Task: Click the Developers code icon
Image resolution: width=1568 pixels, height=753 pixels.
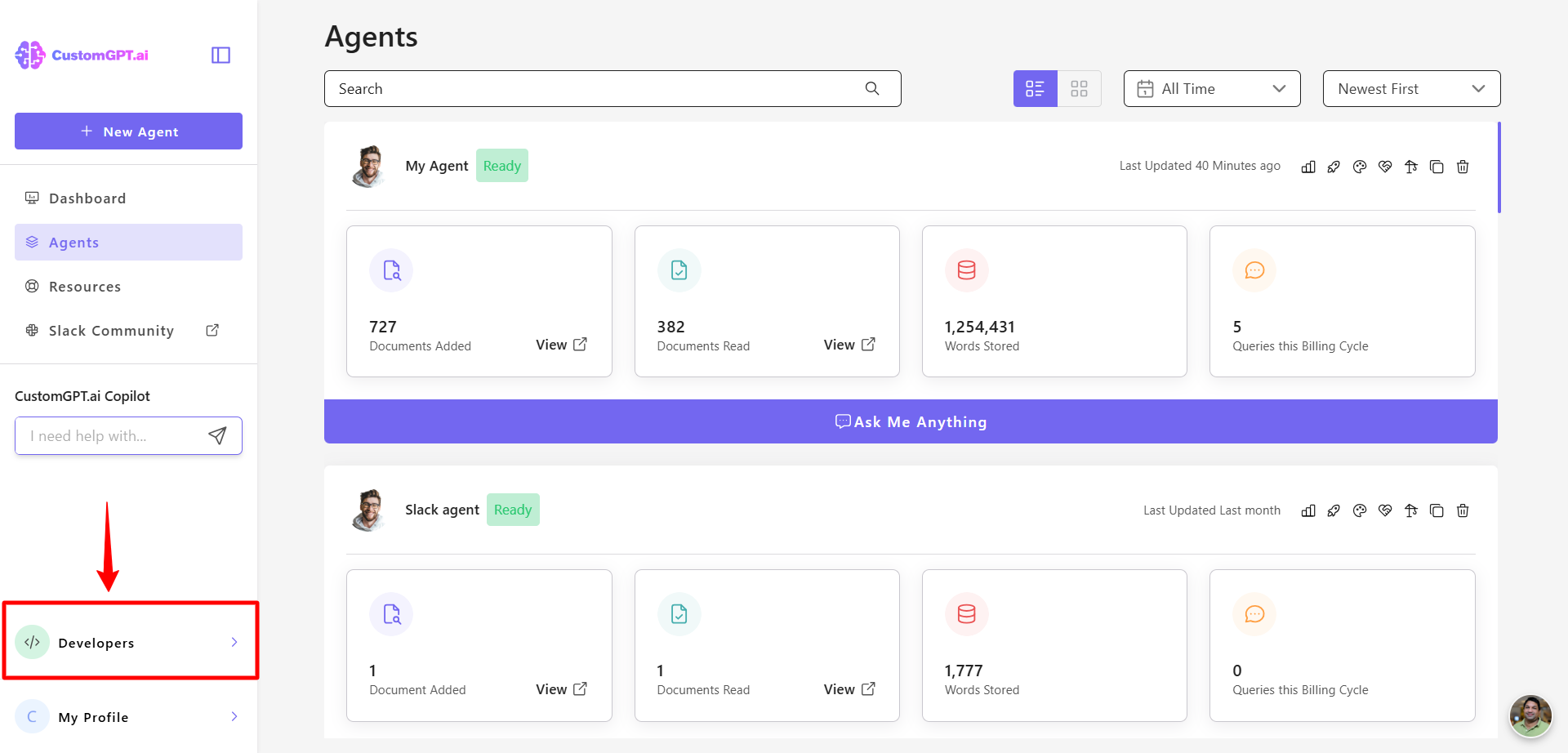Action: (x=33, y=642)
